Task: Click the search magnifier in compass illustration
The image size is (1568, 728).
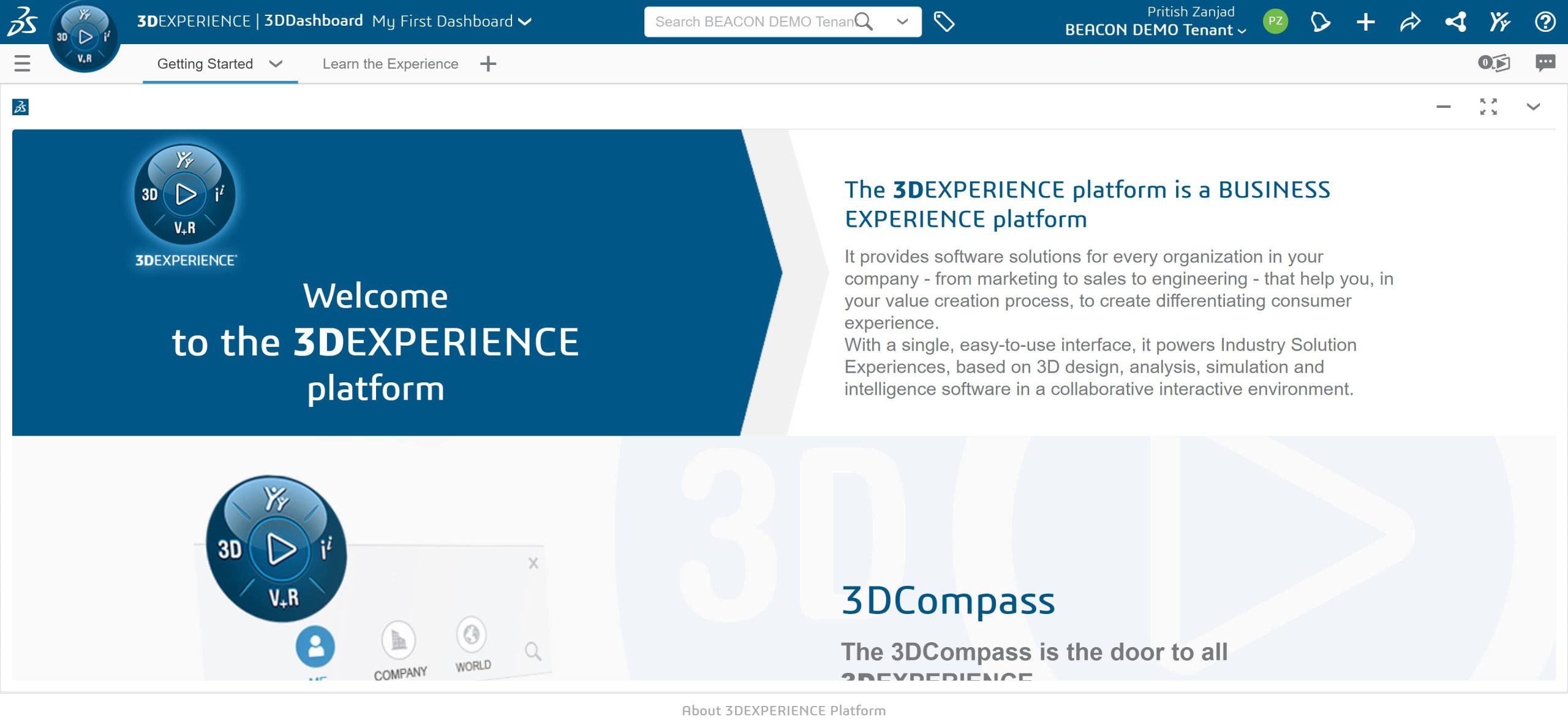Action: [x=533, y=651]
